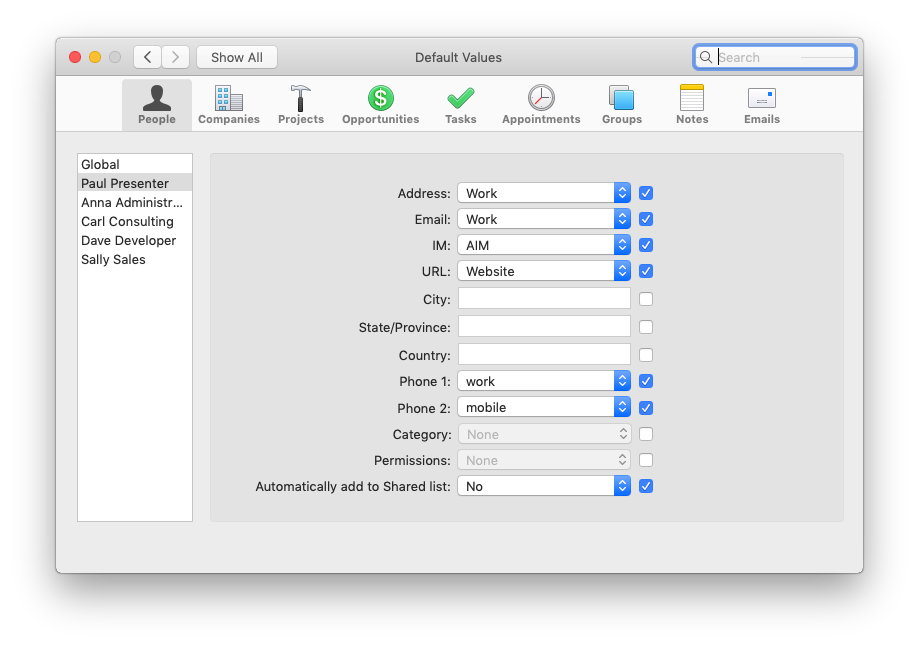This screenshot has height=647, width=919.
Task: Open the Companies defaults pane
Action: coord(229,105)
